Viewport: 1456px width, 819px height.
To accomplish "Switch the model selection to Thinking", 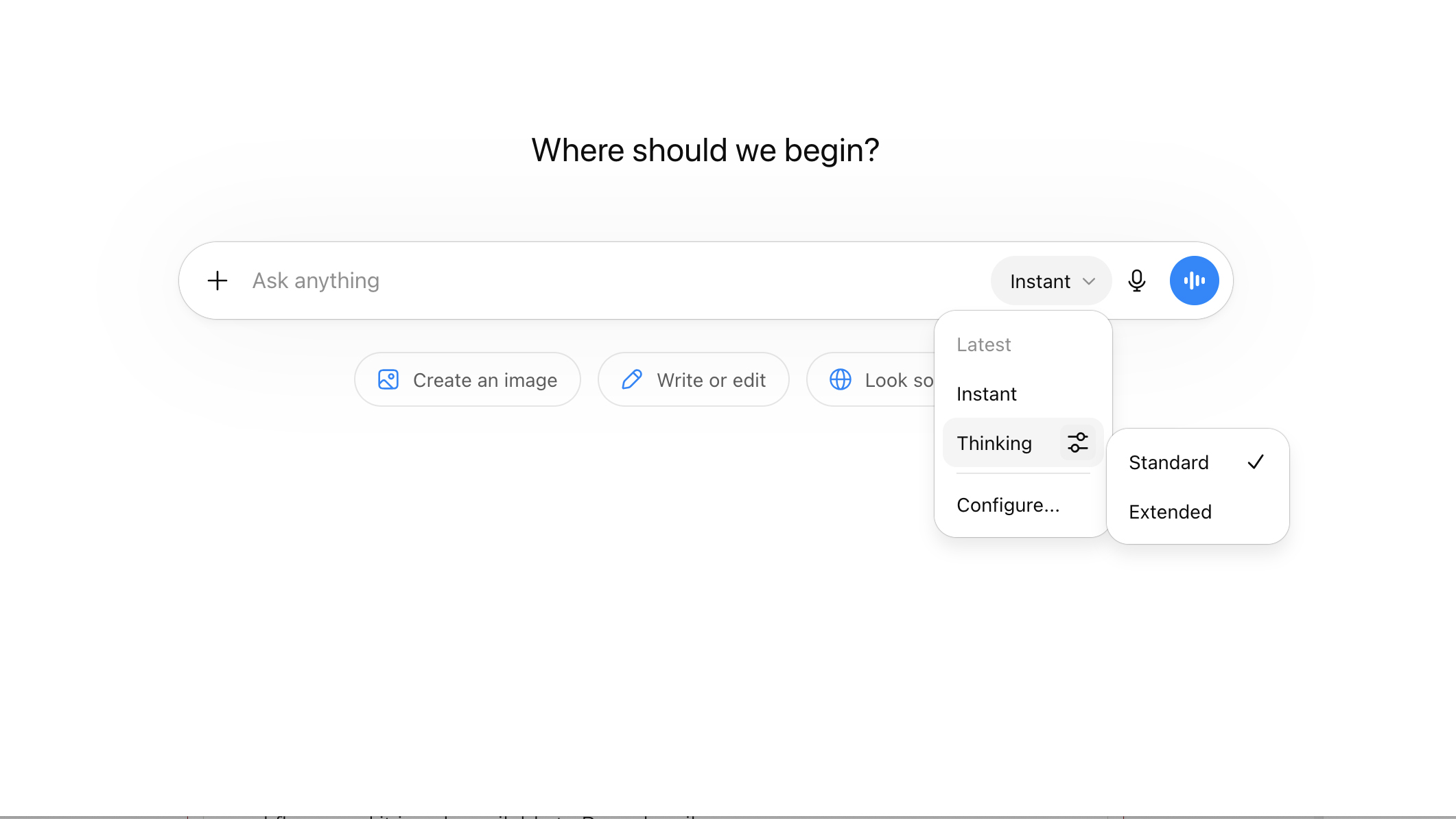I will pyautogui.click(x=994, y=442).
